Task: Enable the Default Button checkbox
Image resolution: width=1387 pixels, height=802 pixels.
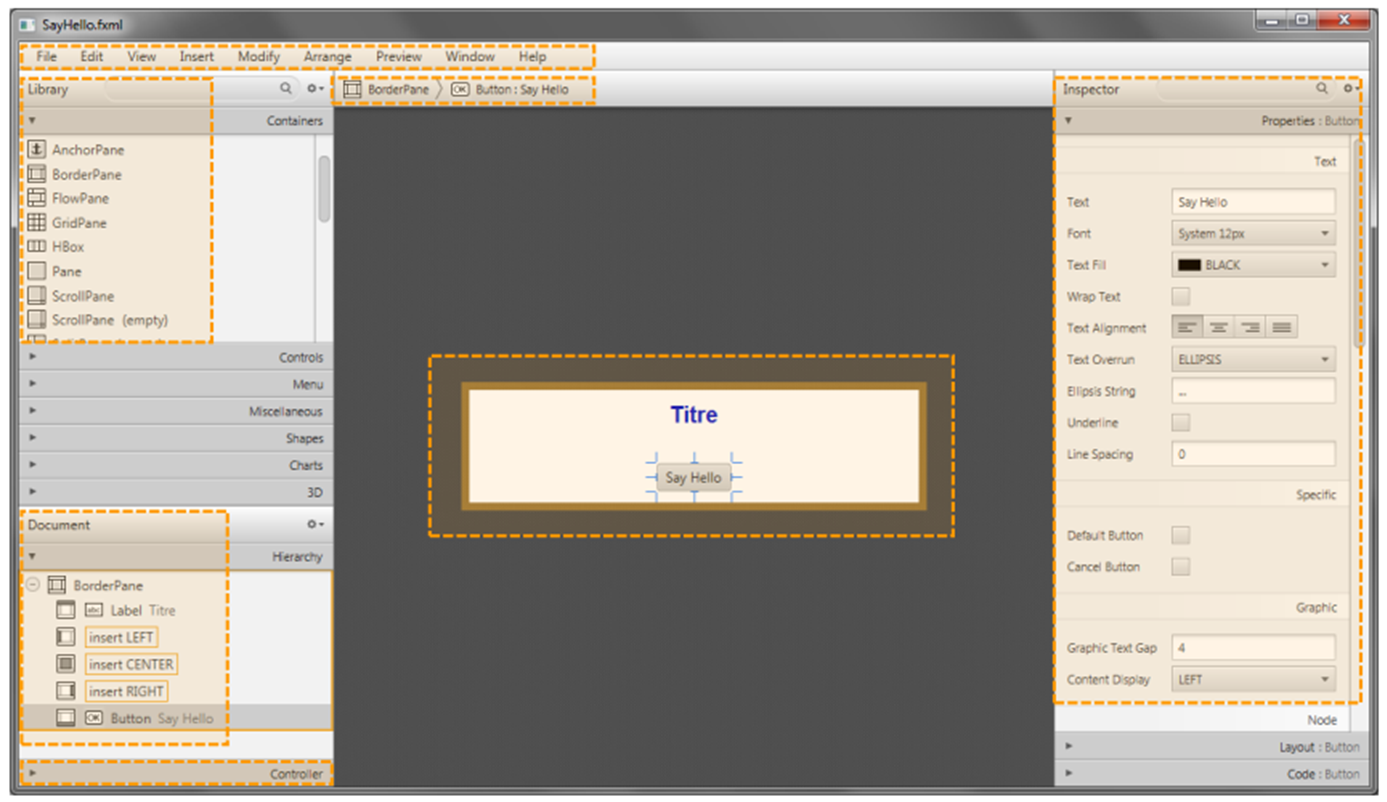Action: pyautogui.click(x=1181, y=535)
